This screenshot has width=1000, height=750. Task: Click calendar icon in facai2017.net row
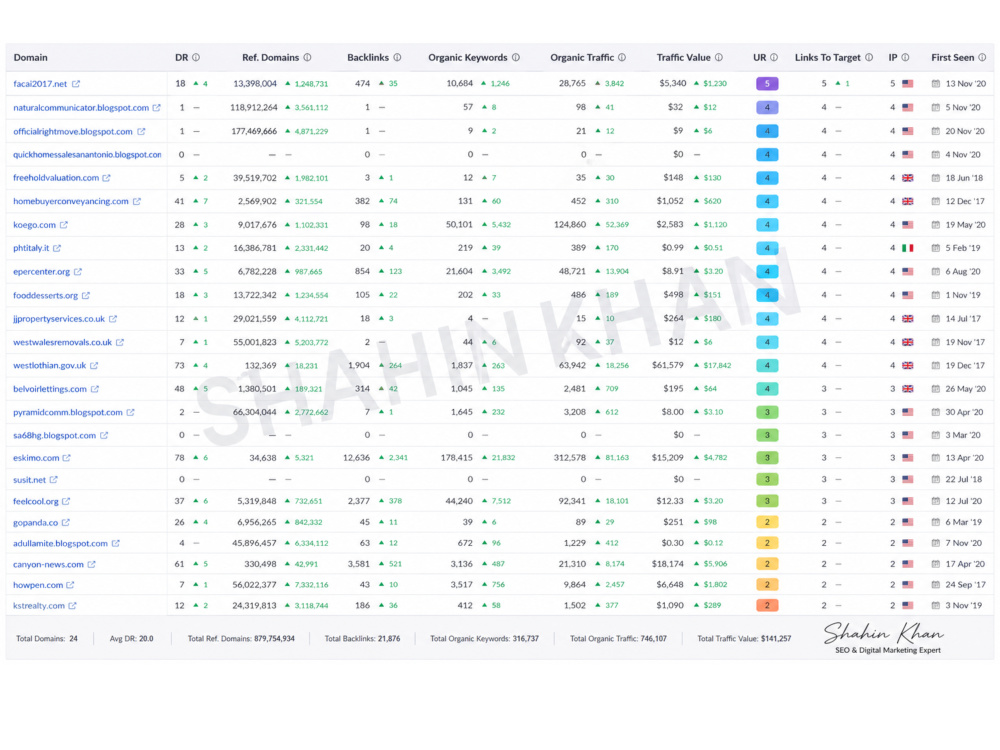[936, 84]
